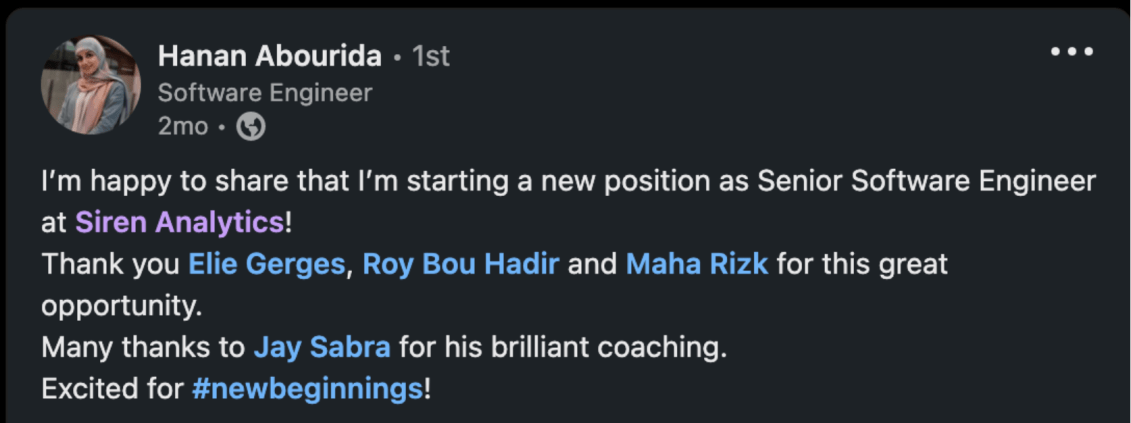Click "Senior Software Engineer" in the post body
The image size is (1131, 423).
tap(927, 183)
